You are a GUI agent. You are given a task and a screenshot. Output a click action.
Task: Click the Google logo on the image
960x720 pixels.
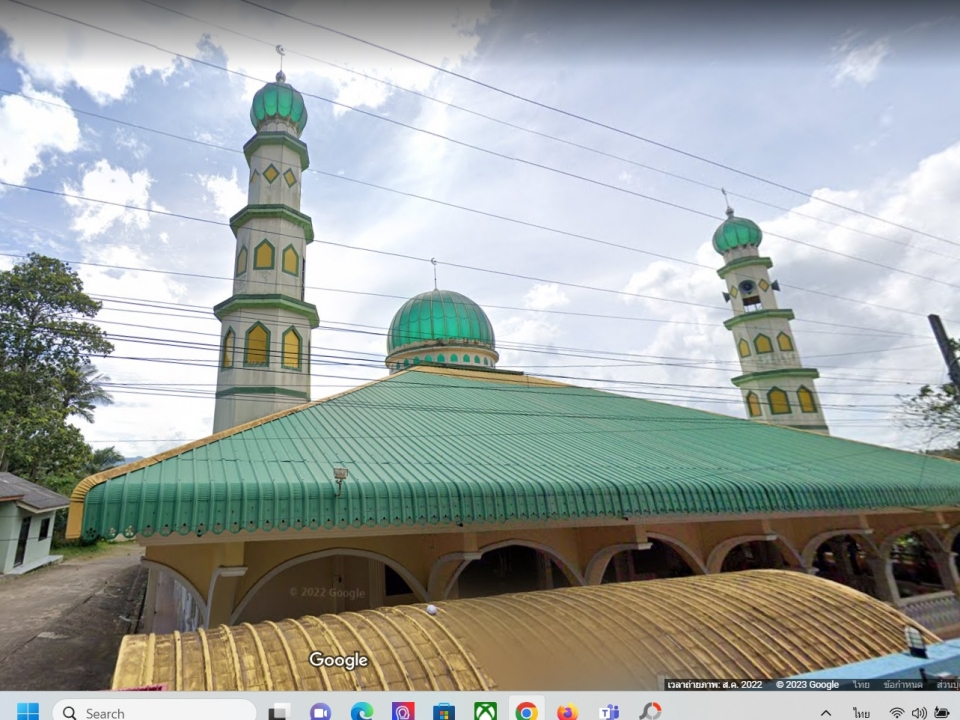338,661
